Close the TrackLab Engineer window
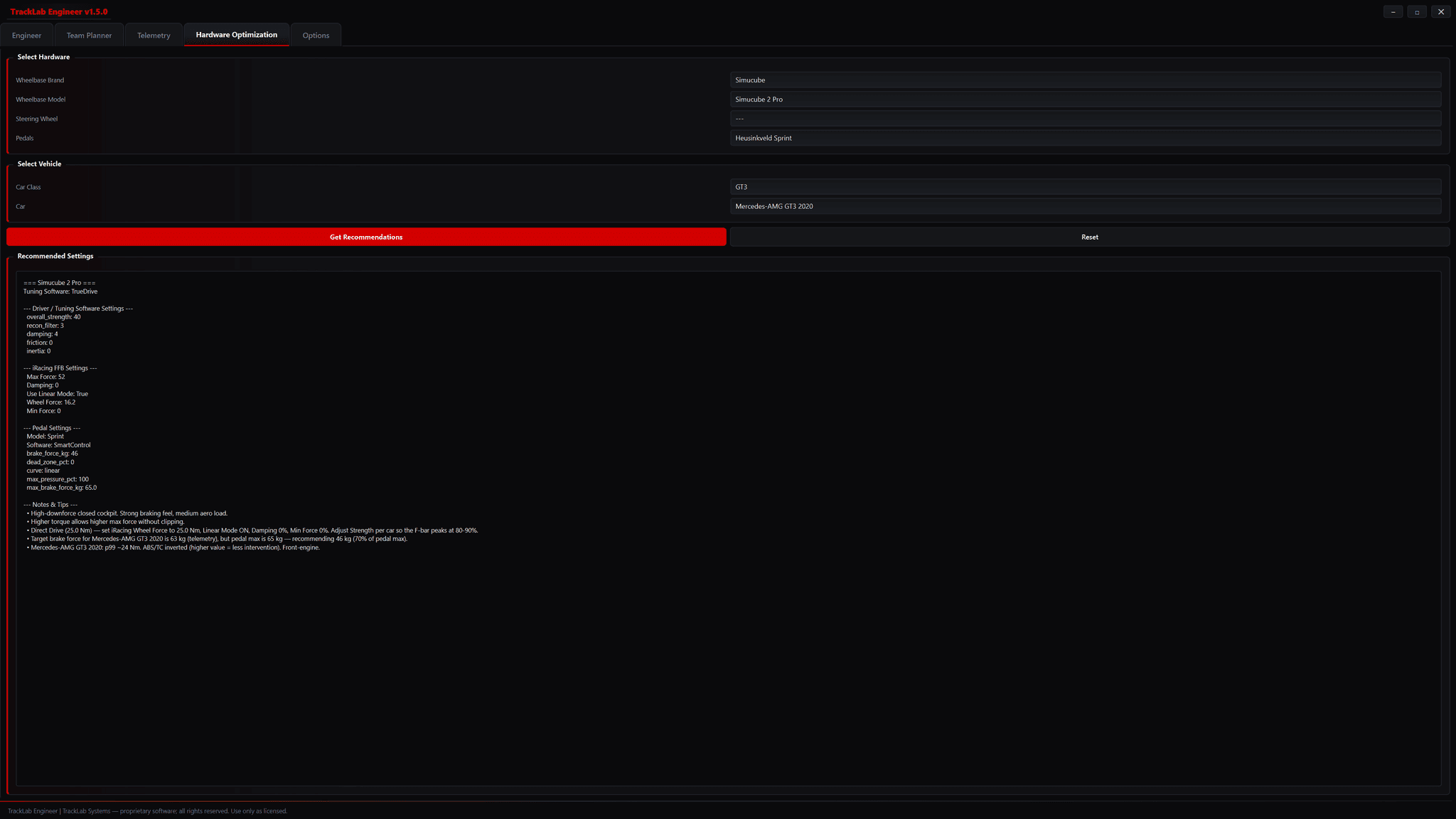Image resolution: width=1456 pixels, height=819 pixels. [x=1441, y=11]
